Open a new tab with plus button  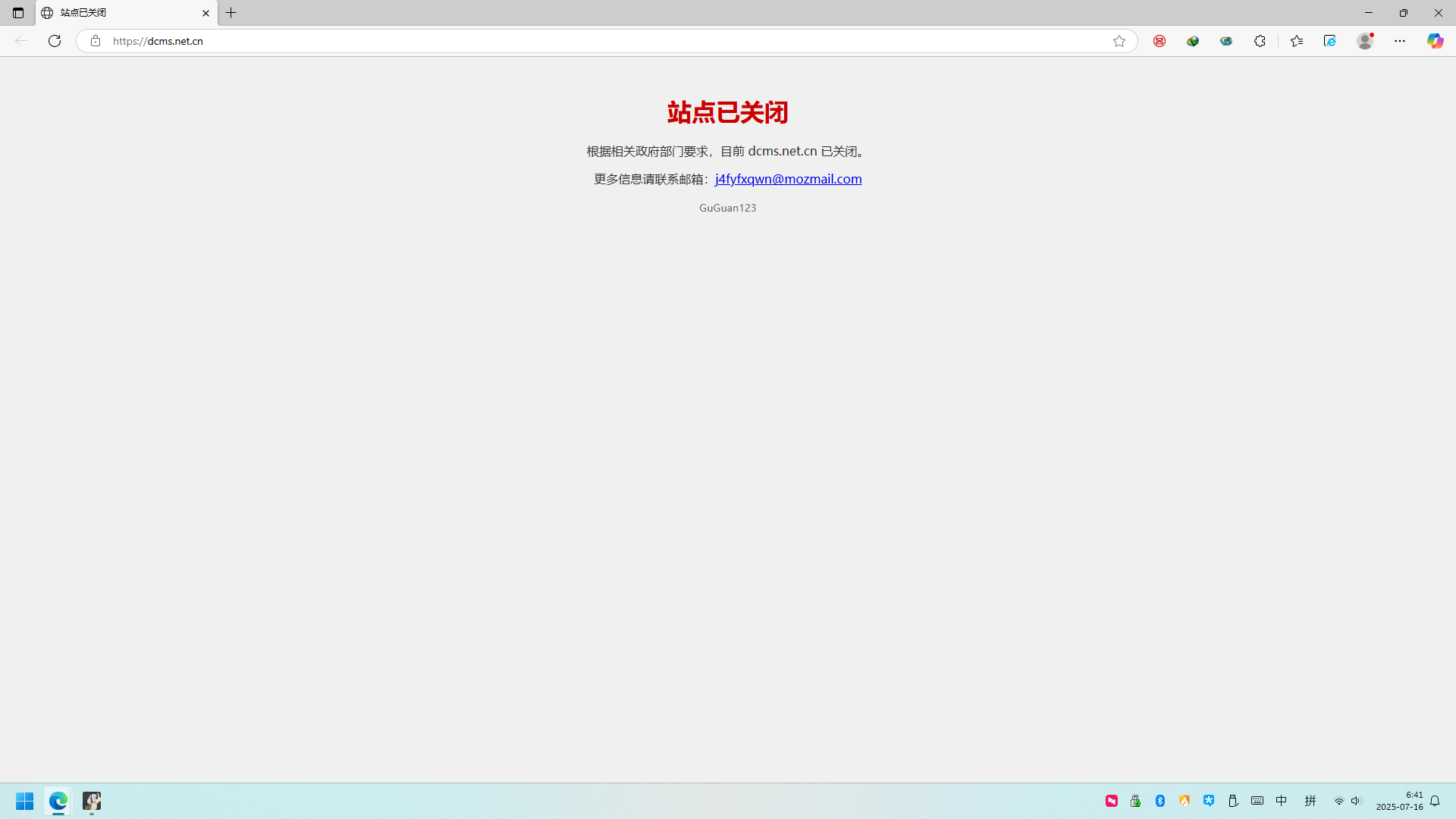[x=231, y=13]
